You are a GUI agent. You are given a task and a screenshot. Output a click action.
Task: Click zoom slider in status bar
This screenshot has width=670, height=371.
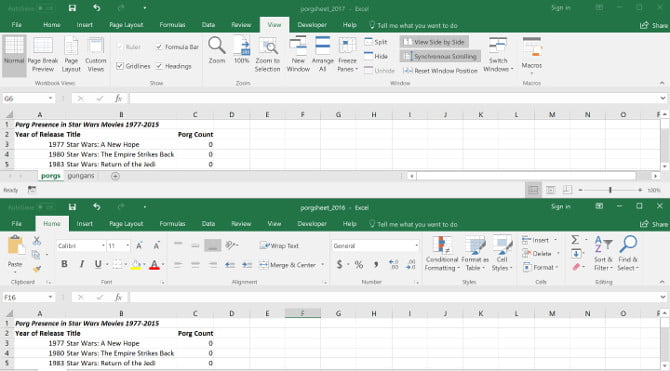(x=610, y=190)
